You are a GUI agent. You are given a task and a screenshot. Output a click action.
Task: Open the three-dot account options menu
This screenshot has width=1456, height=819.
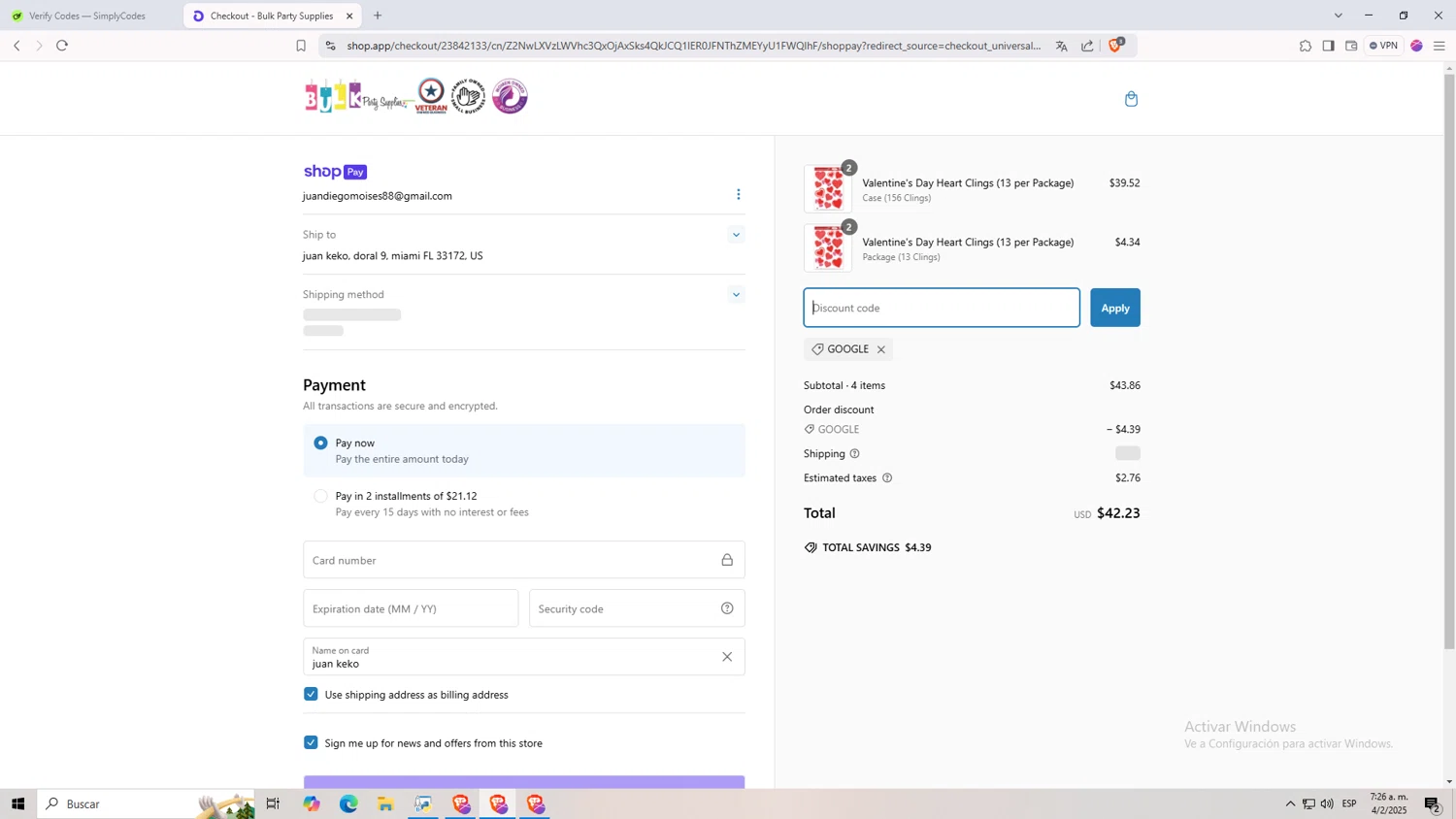739,195
